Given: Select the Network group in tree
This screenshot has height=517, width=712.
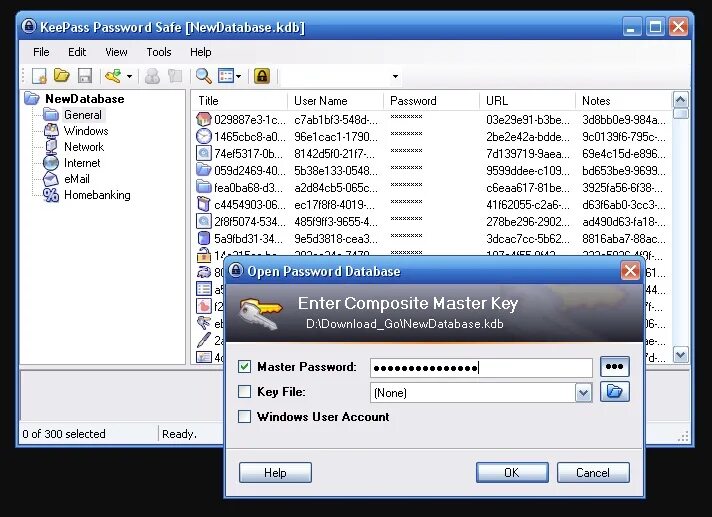Looking at the screenshot, I should click(x=84, y=147).
